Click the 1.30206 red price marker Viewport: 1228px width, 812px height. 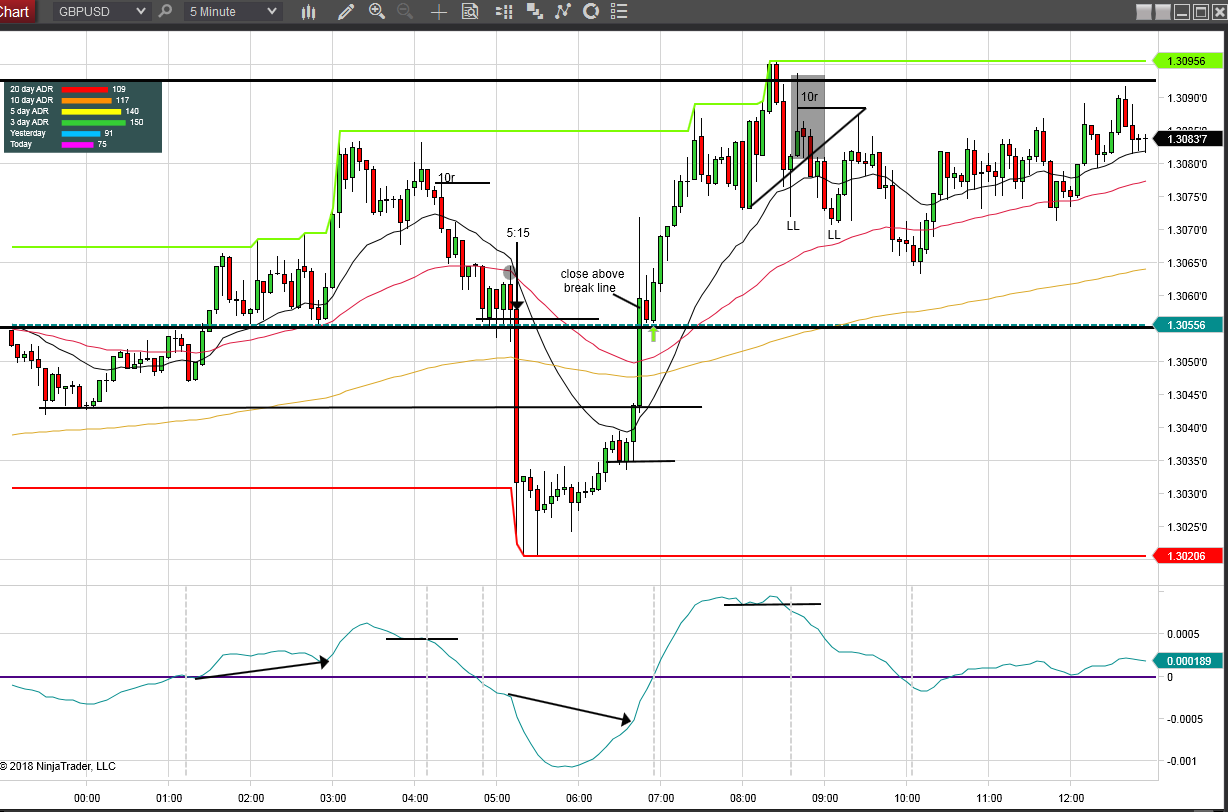click(x=1189, y=555)
